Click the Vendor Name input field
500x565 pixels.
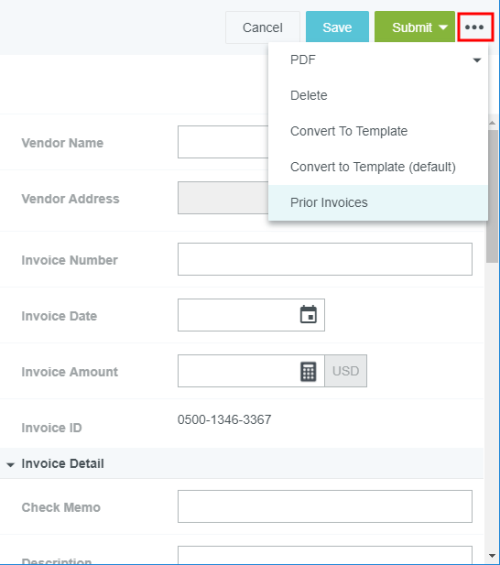coord(223,142)
